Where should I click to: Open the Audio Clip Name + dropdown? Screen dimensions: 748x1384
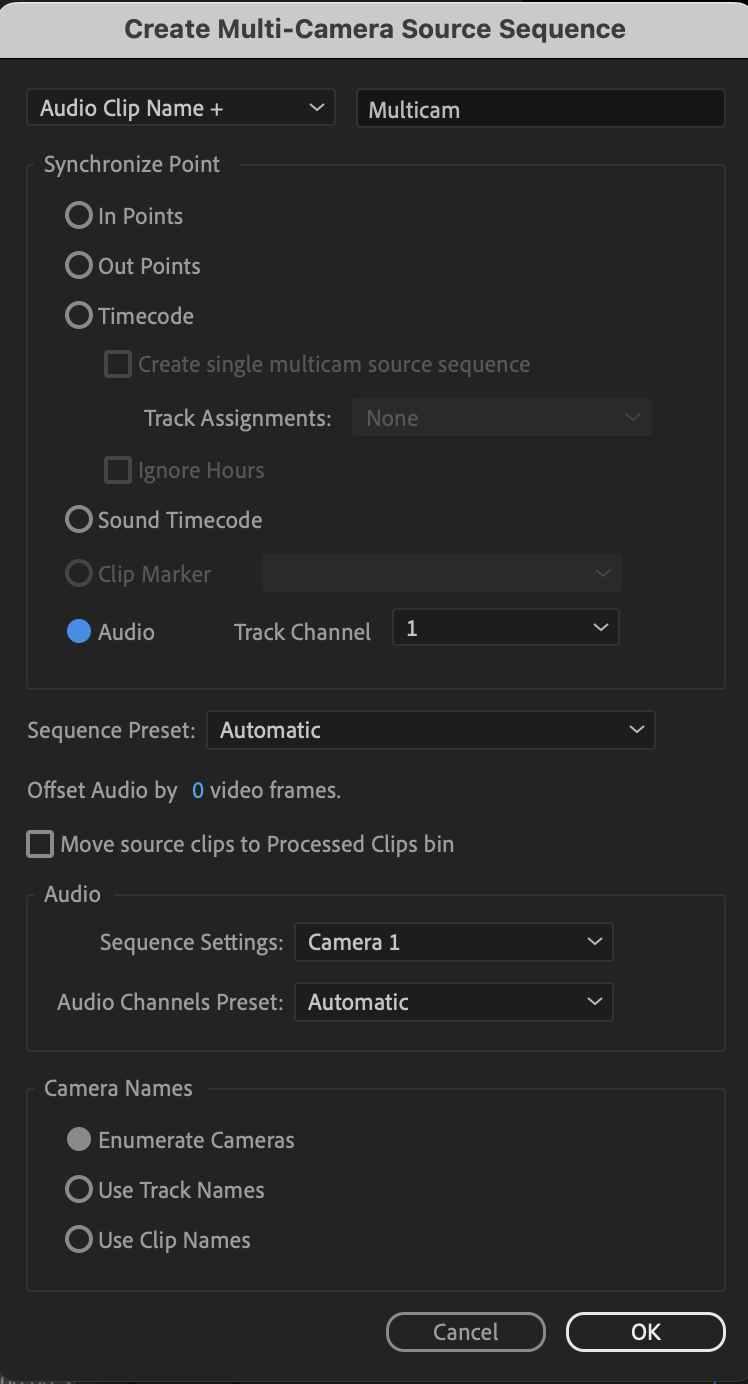point(181,108)
